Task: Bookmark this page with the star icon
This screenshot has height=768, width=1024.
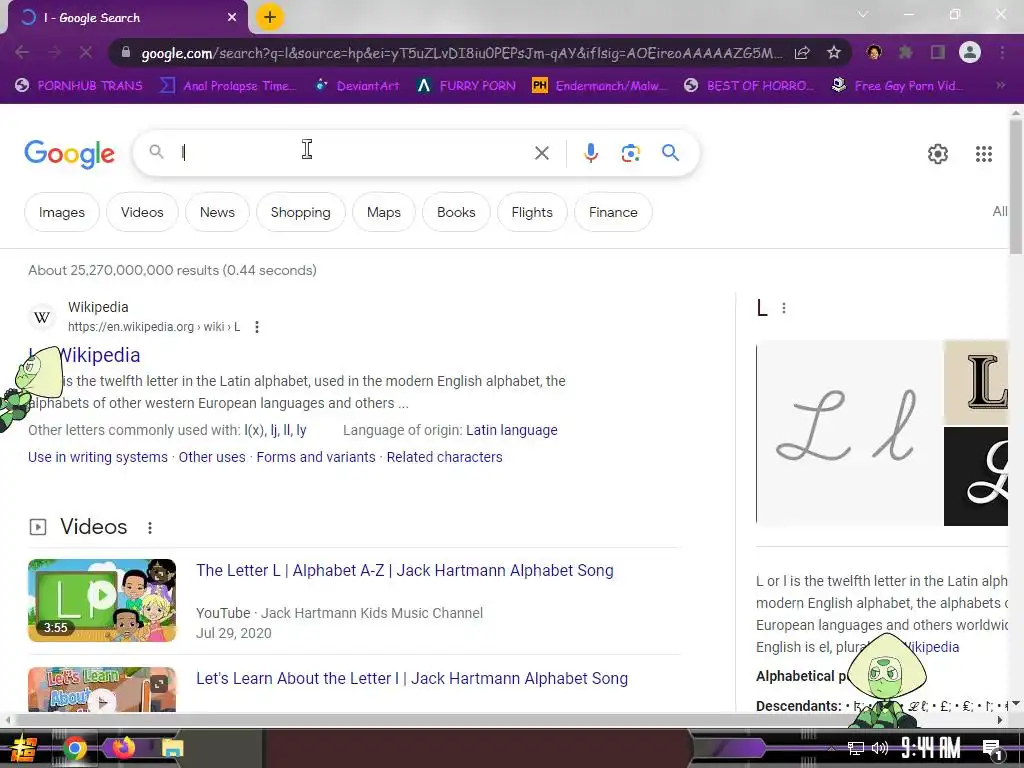Action: coord(834,52)
